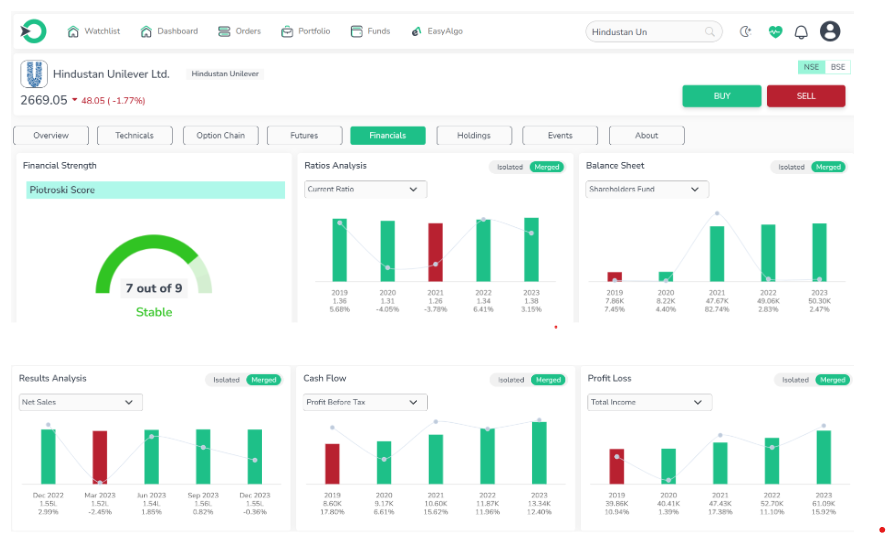The height and width of the screenshot is (550, 886).
Task: Switch to the Technicals tab
Action: [x=135, y=135]
